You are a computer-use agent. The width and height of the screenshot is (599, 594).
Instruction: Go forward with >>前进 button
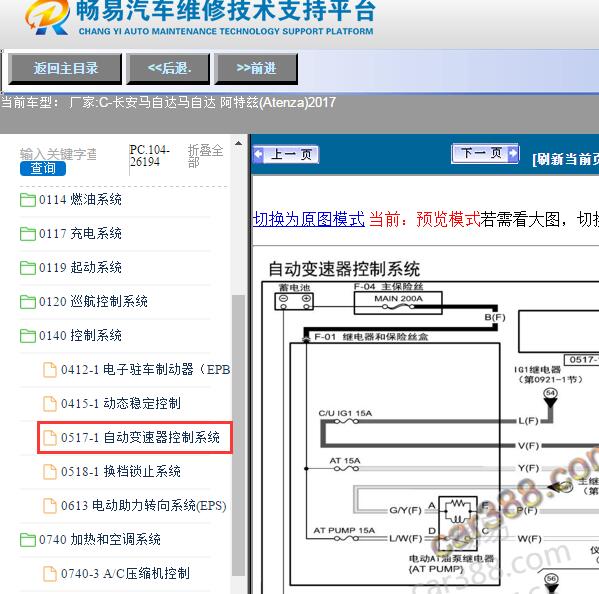256,69
